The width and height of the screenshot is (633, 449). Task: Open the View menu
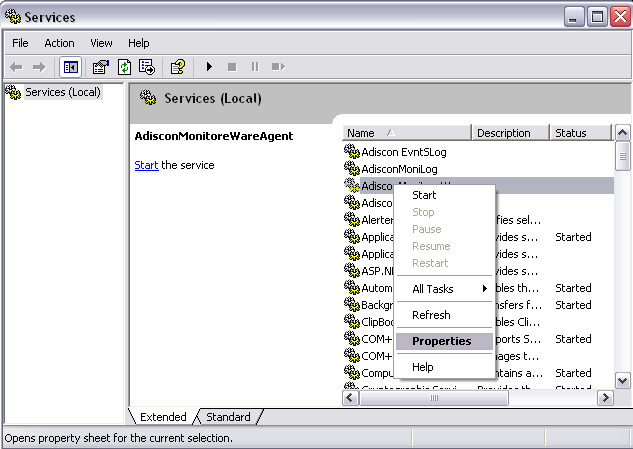[x=101, y=43]
